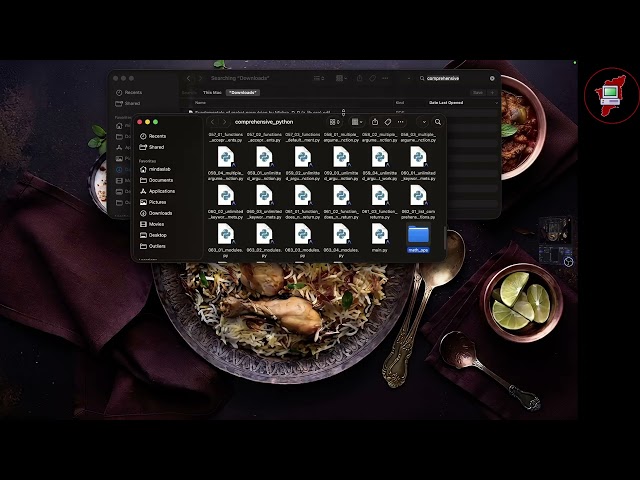Screen dimensions: 640x480
Task: Go back in comprehensive_python window
Action: (x=212, y=122)
